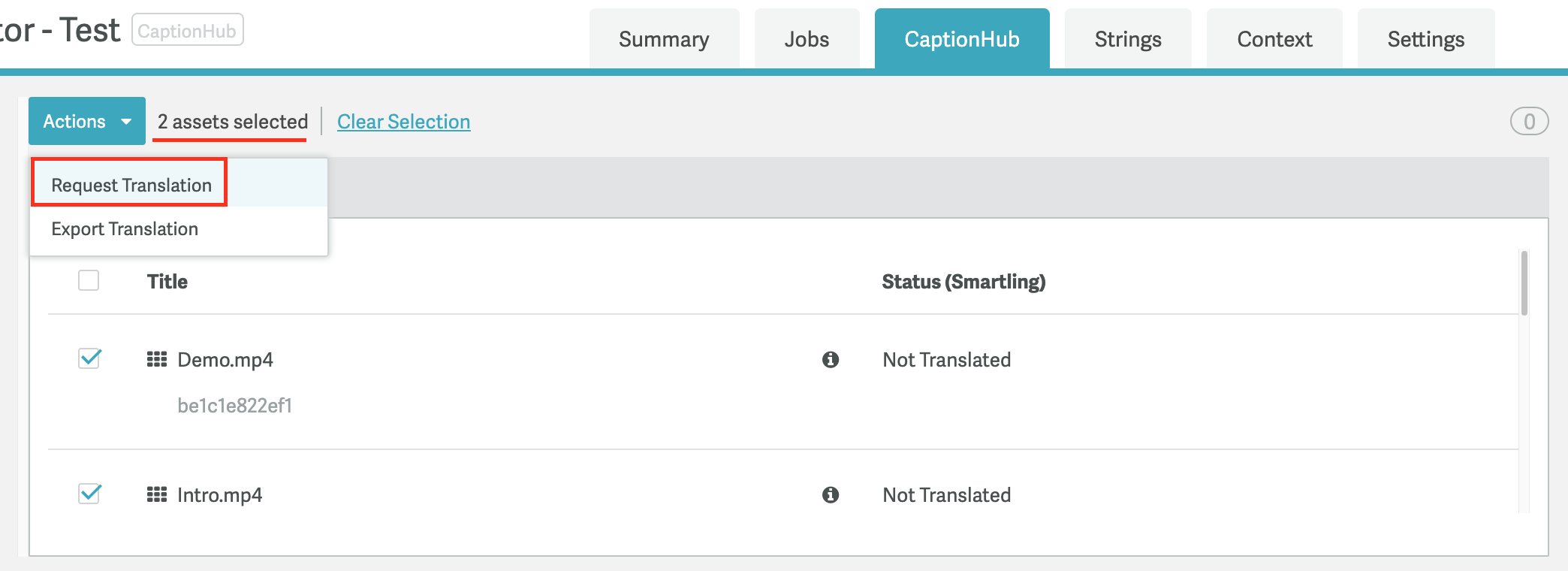Click the CaptionHub project type badge
This screenshot has height=571, width=1568.
pyautogui.click(x=188, y=30)
